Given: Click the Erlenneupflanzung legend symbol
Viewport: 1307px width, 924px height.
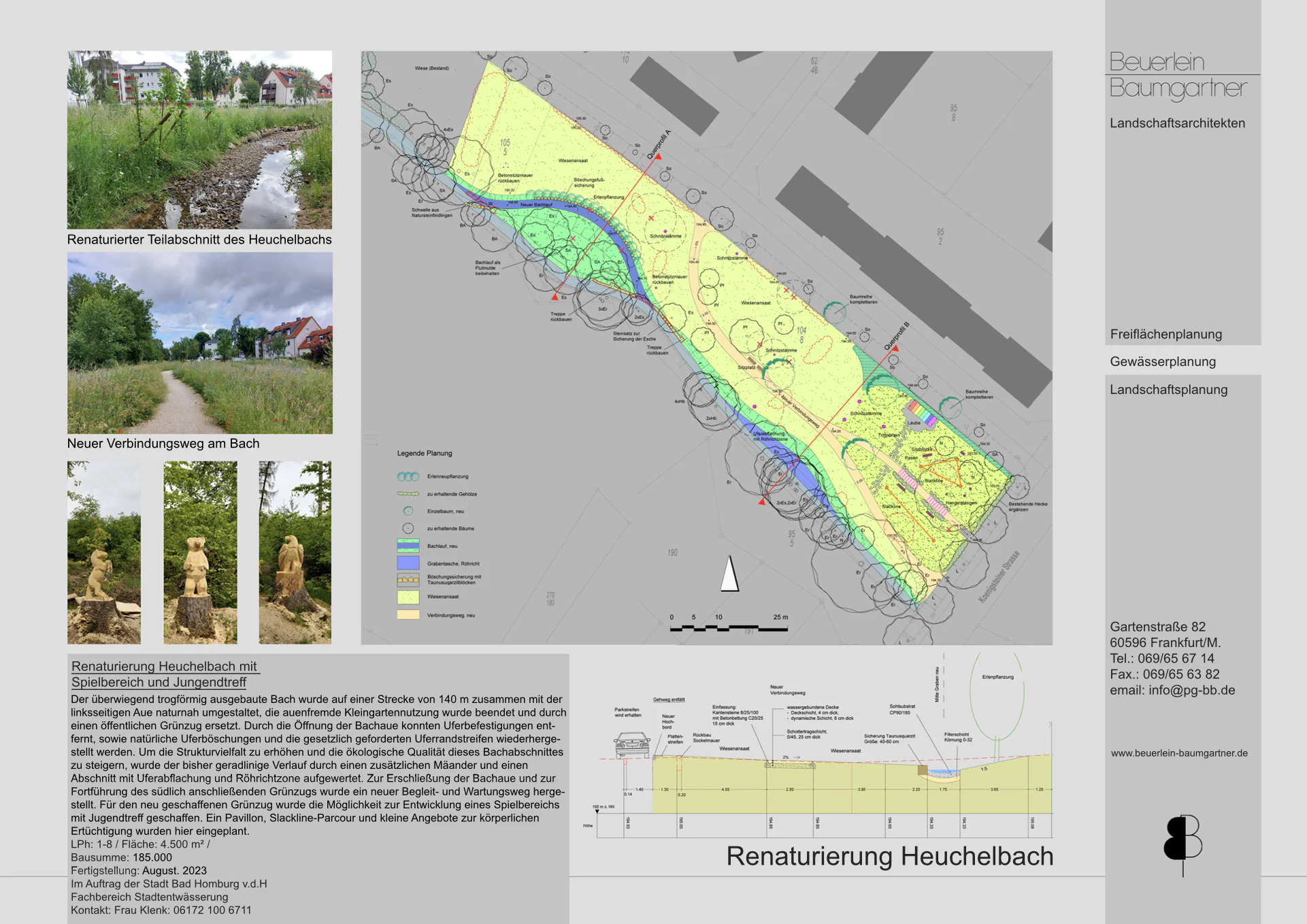Looking at the screenshot, I should pos(408,476).
